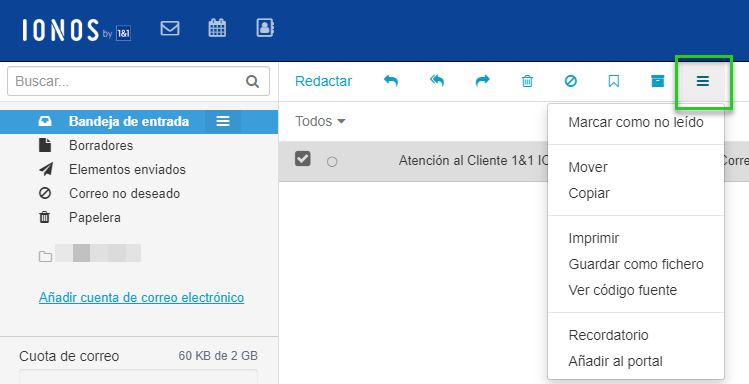Archive message with the box icon
This screenshot has height=384, width=749.
click(x=658, y=81)
